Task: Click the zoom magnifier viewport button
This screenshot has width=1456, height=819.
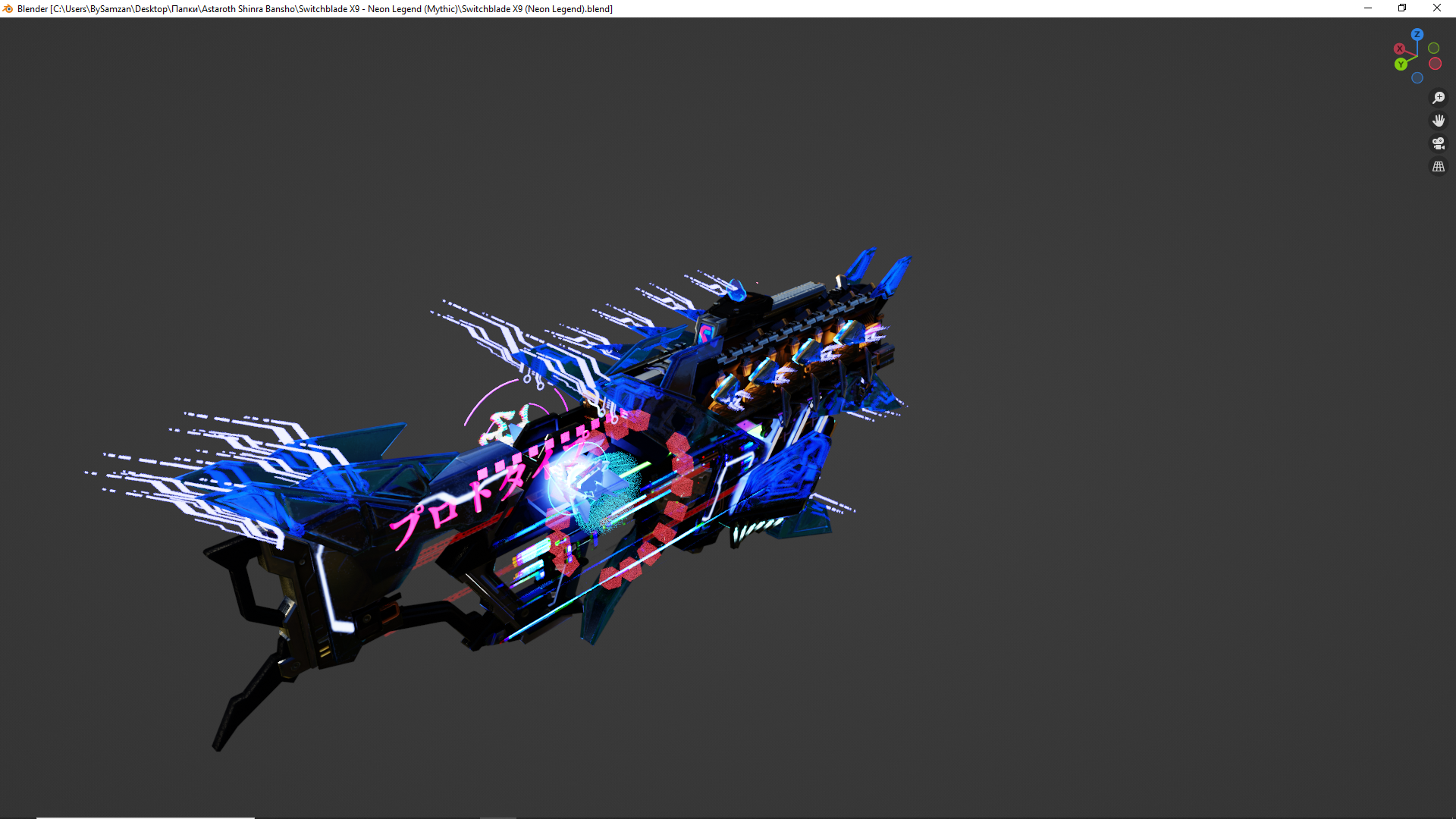Action: tap(1438, 98)
